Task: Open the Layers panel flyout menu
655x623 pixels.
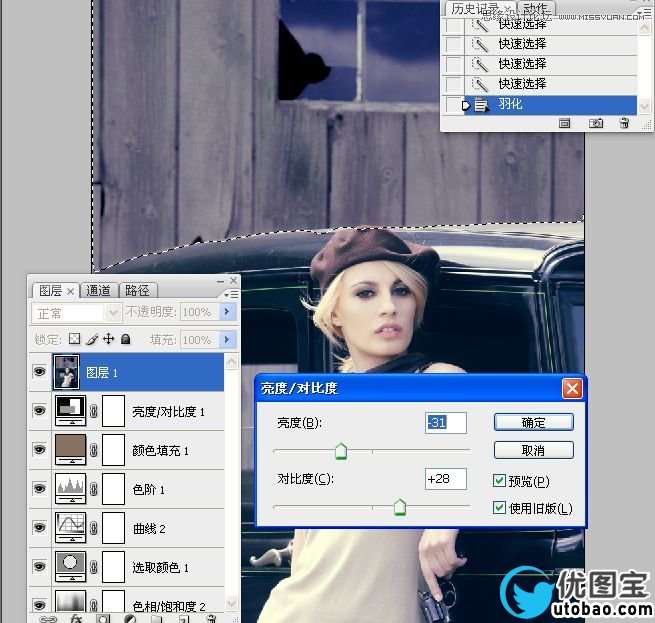Action: click(x=231, y=295)
